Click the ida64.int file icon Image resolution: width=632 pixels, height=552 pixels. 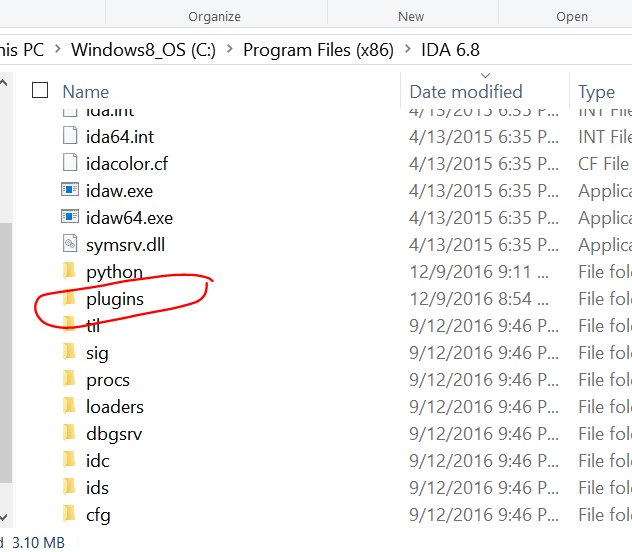click(x=69, y=136)
